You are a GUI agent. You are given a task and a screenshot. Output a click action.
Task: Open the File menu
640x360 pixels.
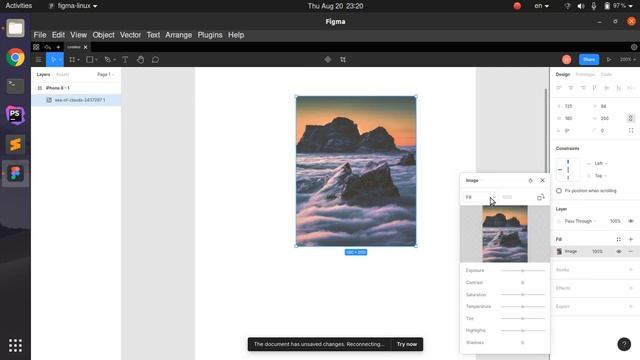coord(40,35)
